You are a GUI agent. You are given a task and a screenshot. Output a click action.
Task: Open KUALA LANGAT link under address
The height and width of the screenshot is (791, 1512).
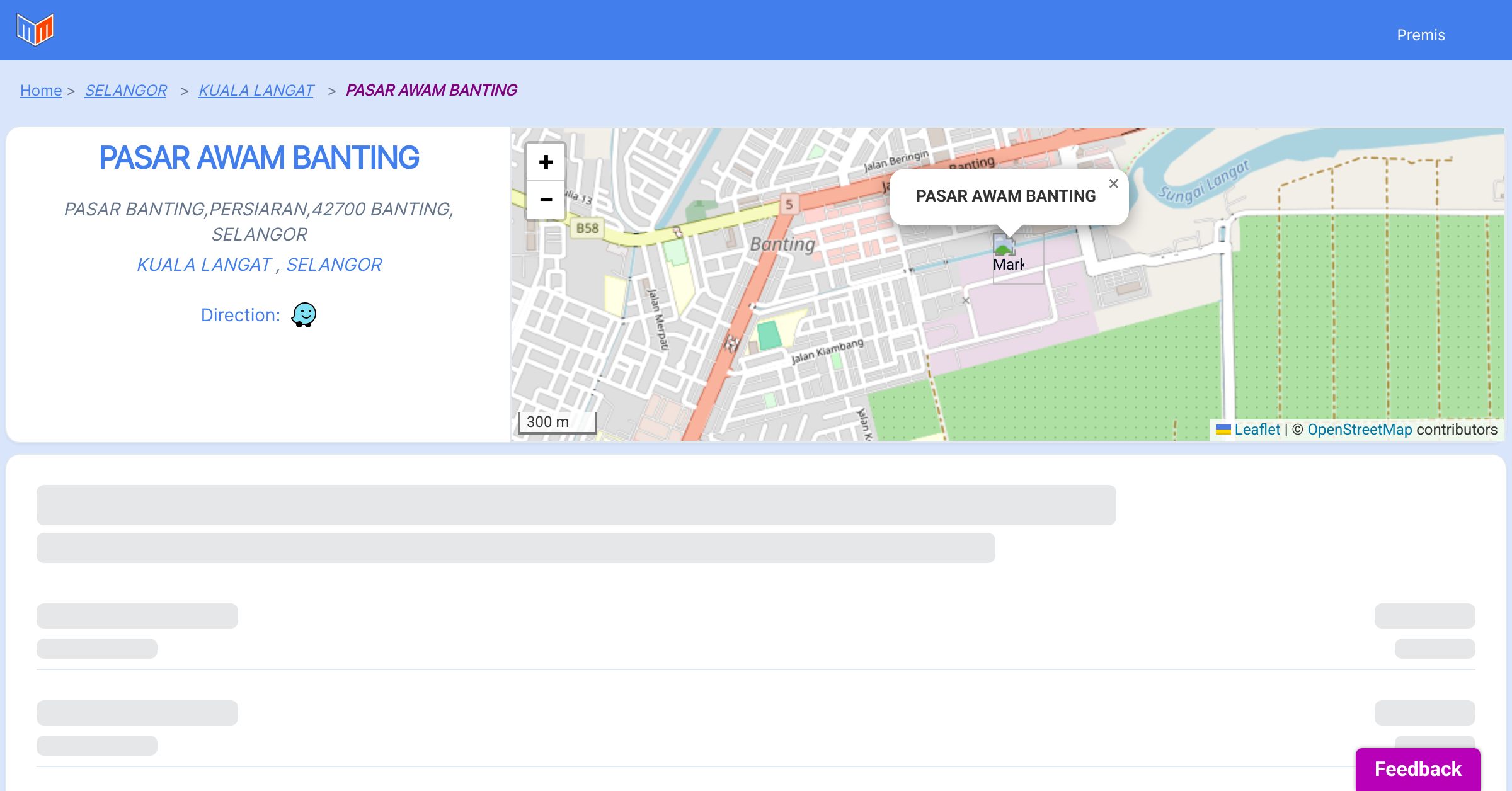(x=203, y=265)
